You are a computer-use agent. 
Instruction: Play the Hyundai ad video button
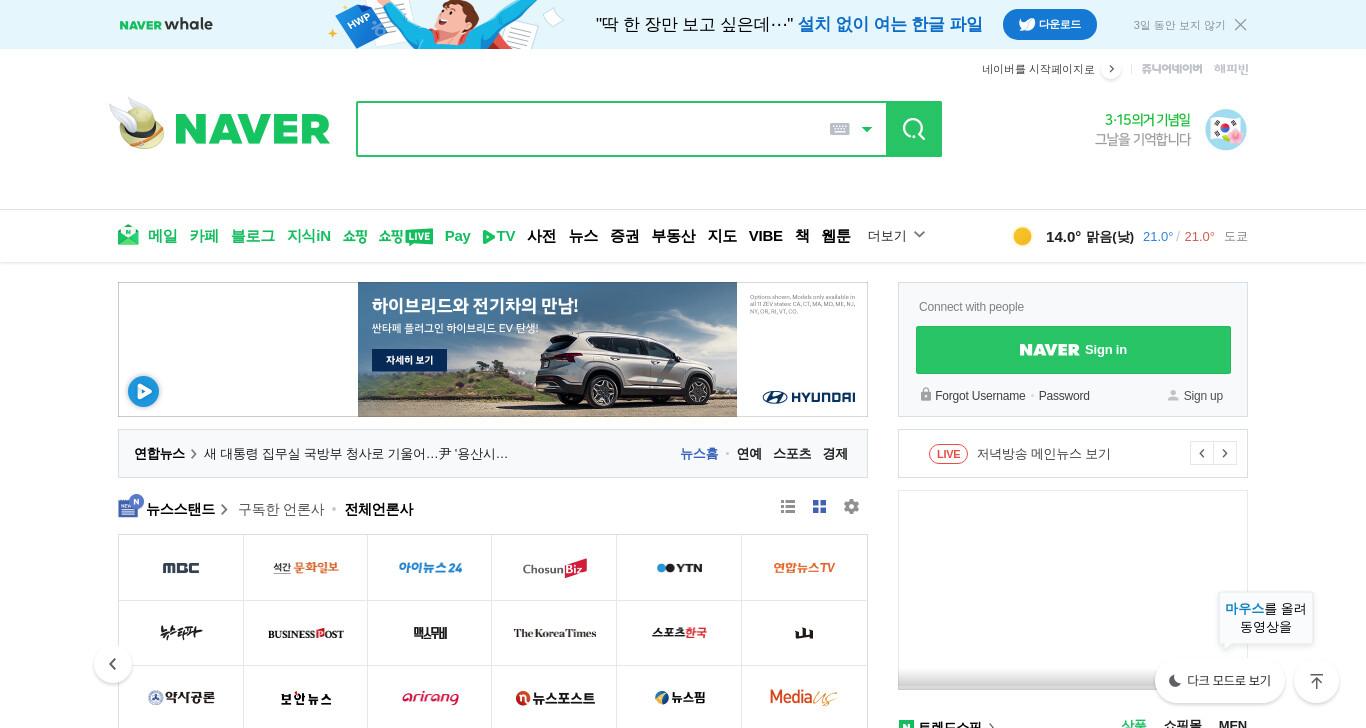[x=143, y=391]
